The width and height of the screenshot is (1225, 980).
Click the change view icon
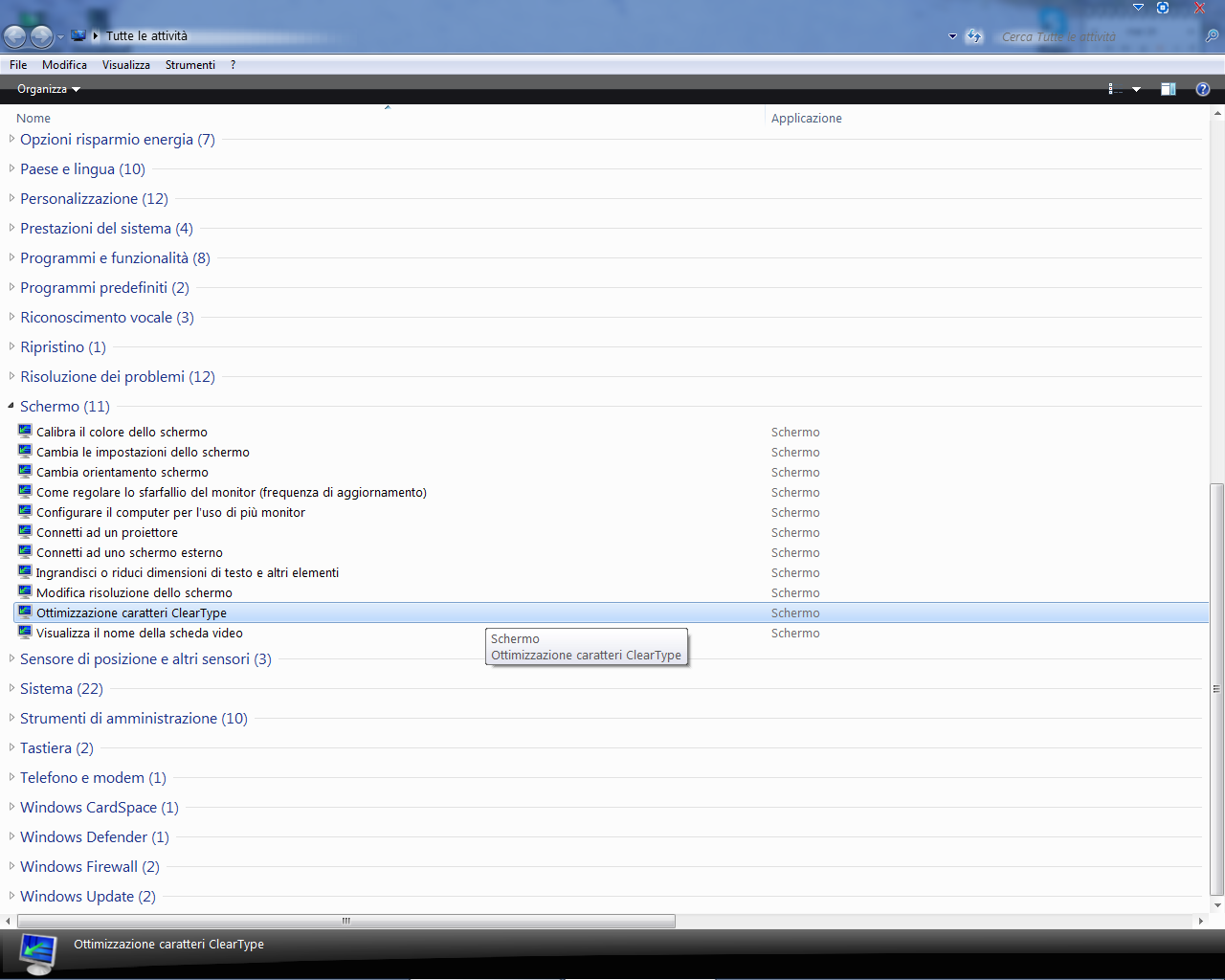[x=1115, y=89]
